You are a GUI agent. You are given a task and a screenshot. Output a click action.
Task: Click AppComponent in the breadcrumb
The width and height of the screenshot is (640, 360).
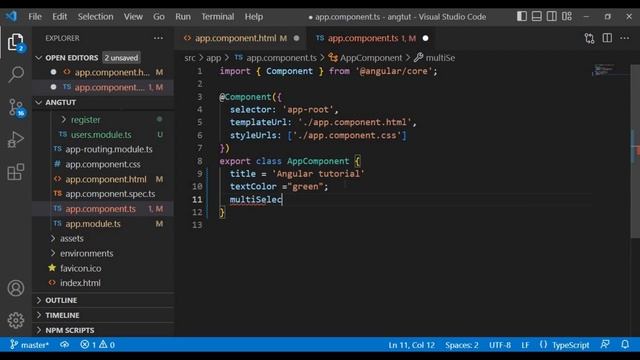click(x=371, y=58)
